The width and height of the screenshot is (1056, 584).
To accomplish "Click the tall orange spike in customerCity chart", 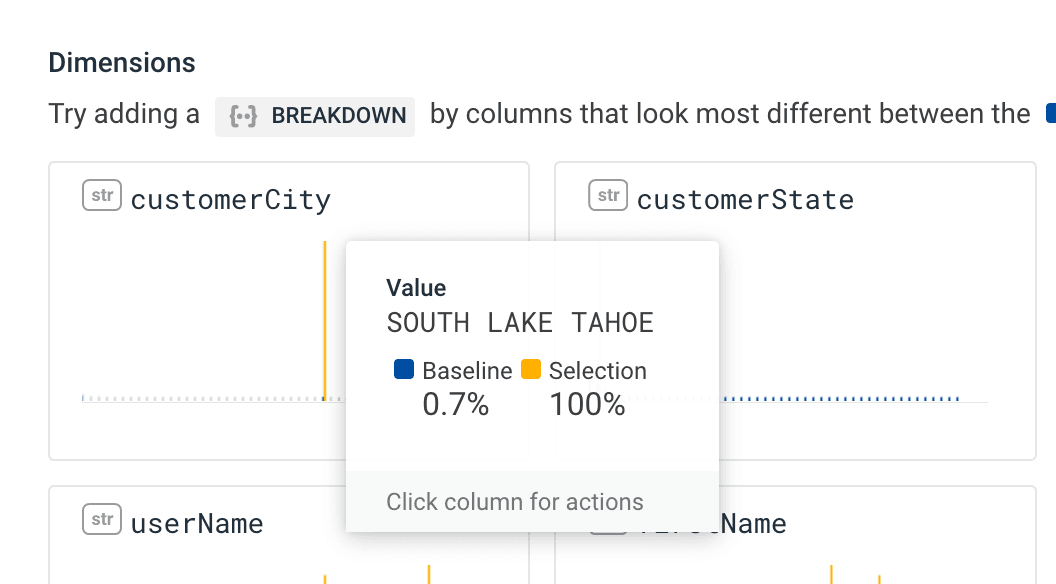I will coord(325,320).
